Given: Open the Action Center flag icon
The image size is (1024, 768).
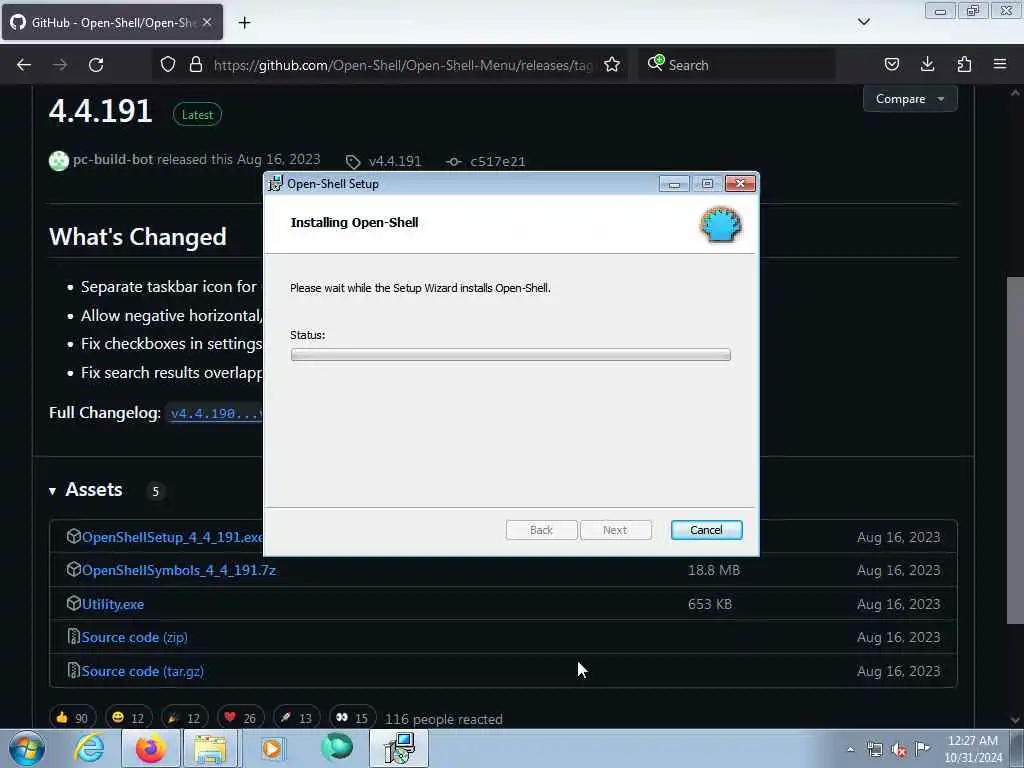Looking at the screenshot, I should (x=922, y=748).
